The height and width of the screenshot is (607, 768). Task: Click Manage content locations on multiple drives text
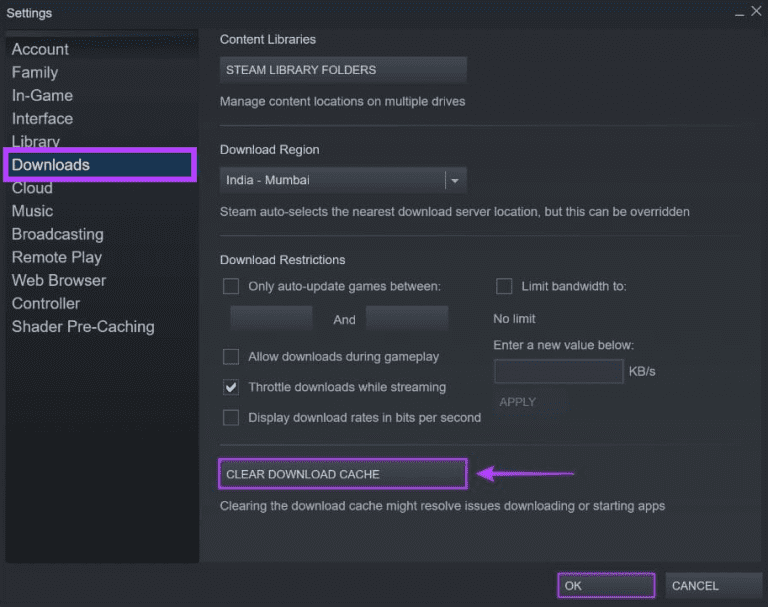[342, 101]
